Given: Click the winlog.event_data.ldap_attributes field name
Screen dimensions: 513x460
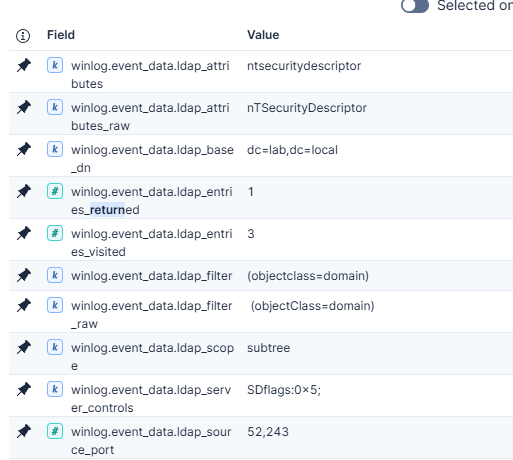Looking at the screenshot, I should coord(150,75).
